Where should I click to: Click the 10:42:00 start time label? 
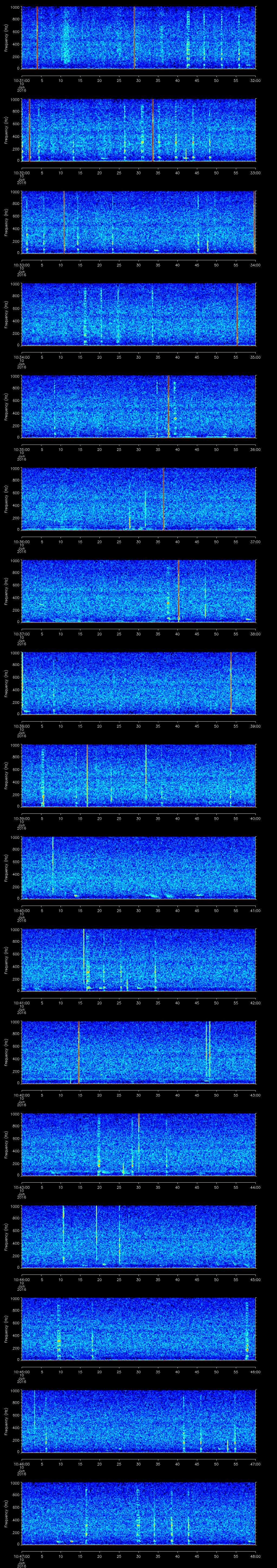21,1095
